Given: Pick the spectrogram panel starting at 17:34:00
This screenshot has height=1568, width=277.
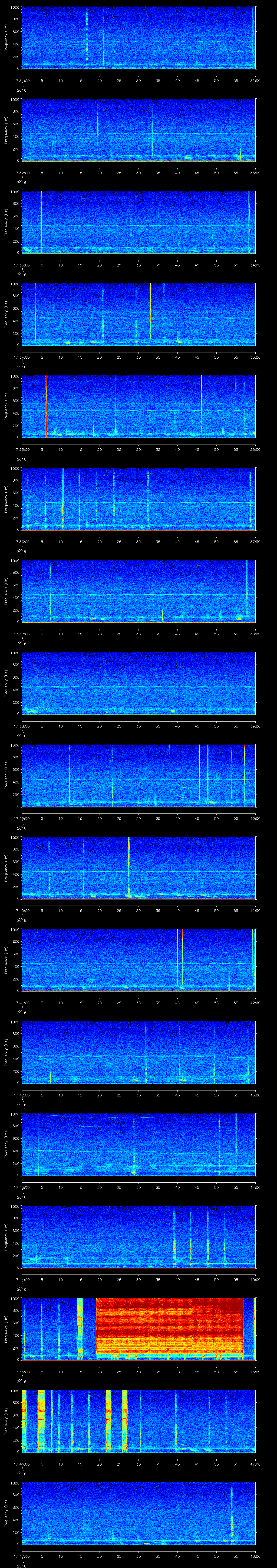Looking at the screenshot, I should (138, 315).
